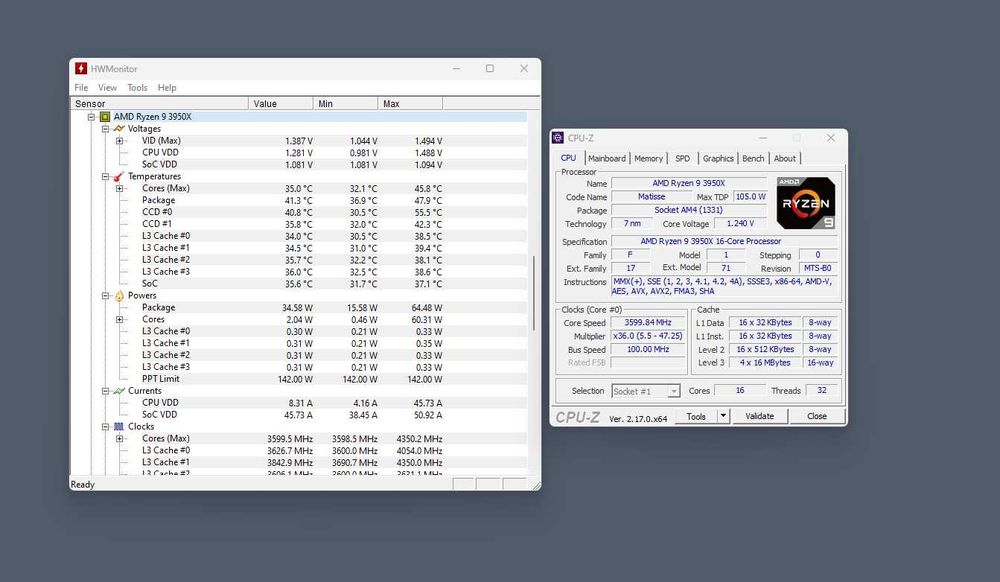Select the Package power row
The height and width of the screenshot is (582, 1000).
point(298,307)
